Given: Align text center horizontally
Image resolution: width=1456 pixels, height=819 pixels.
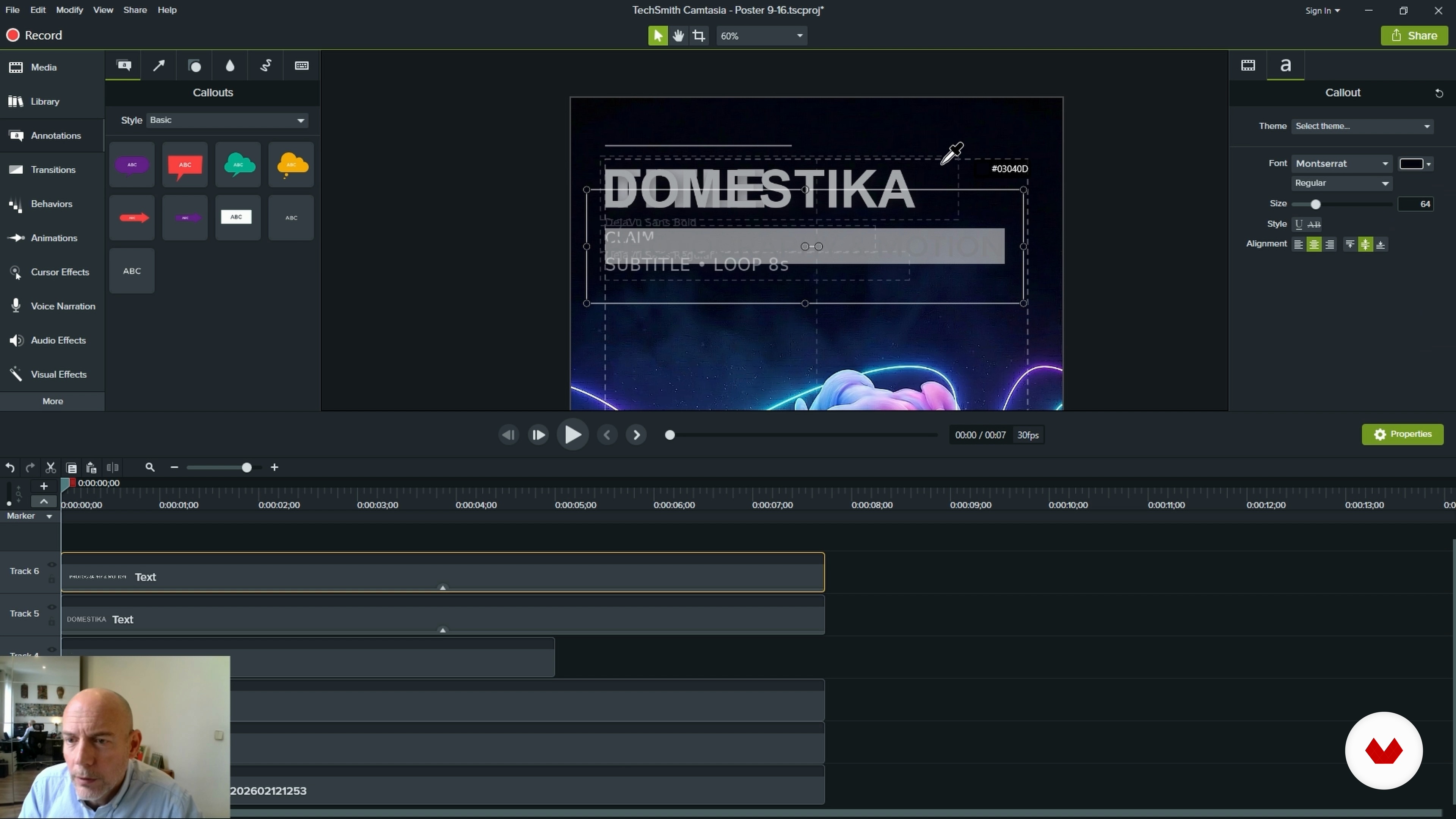Looking at the screenshot, I should pyautogui.click(x=1314, y=244).
